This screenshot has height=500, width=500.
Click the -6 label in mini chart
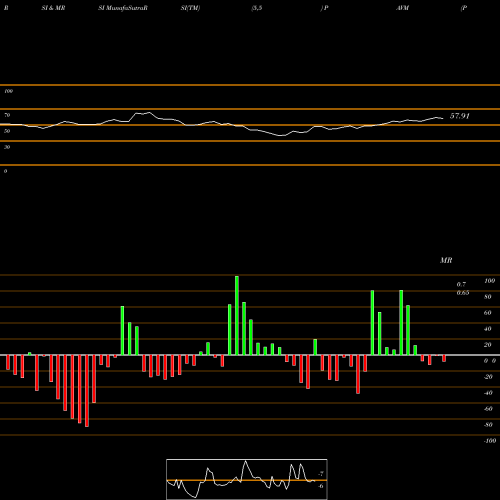(x=321, y=486)
